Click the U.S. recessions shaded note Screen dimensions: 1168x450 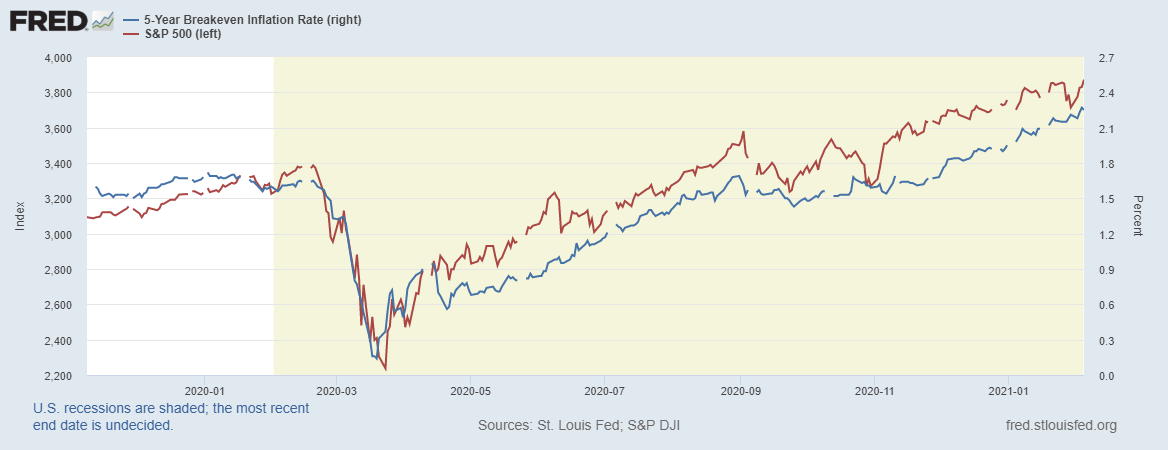pyautogui.click(x=171, y=417)
